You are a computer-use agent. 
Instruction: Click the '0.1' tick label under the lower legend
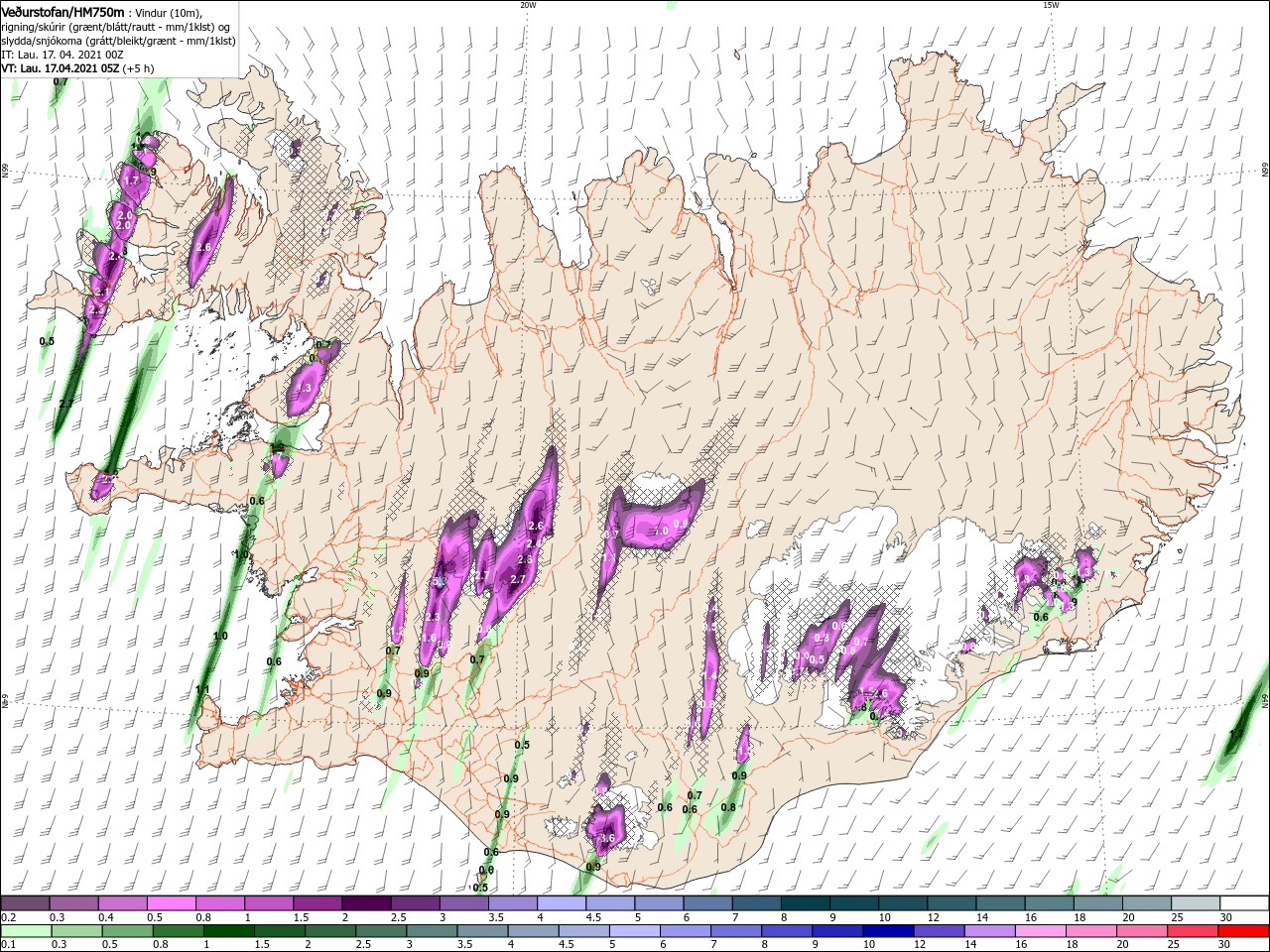pyautogui.click(x=8, y=945)
